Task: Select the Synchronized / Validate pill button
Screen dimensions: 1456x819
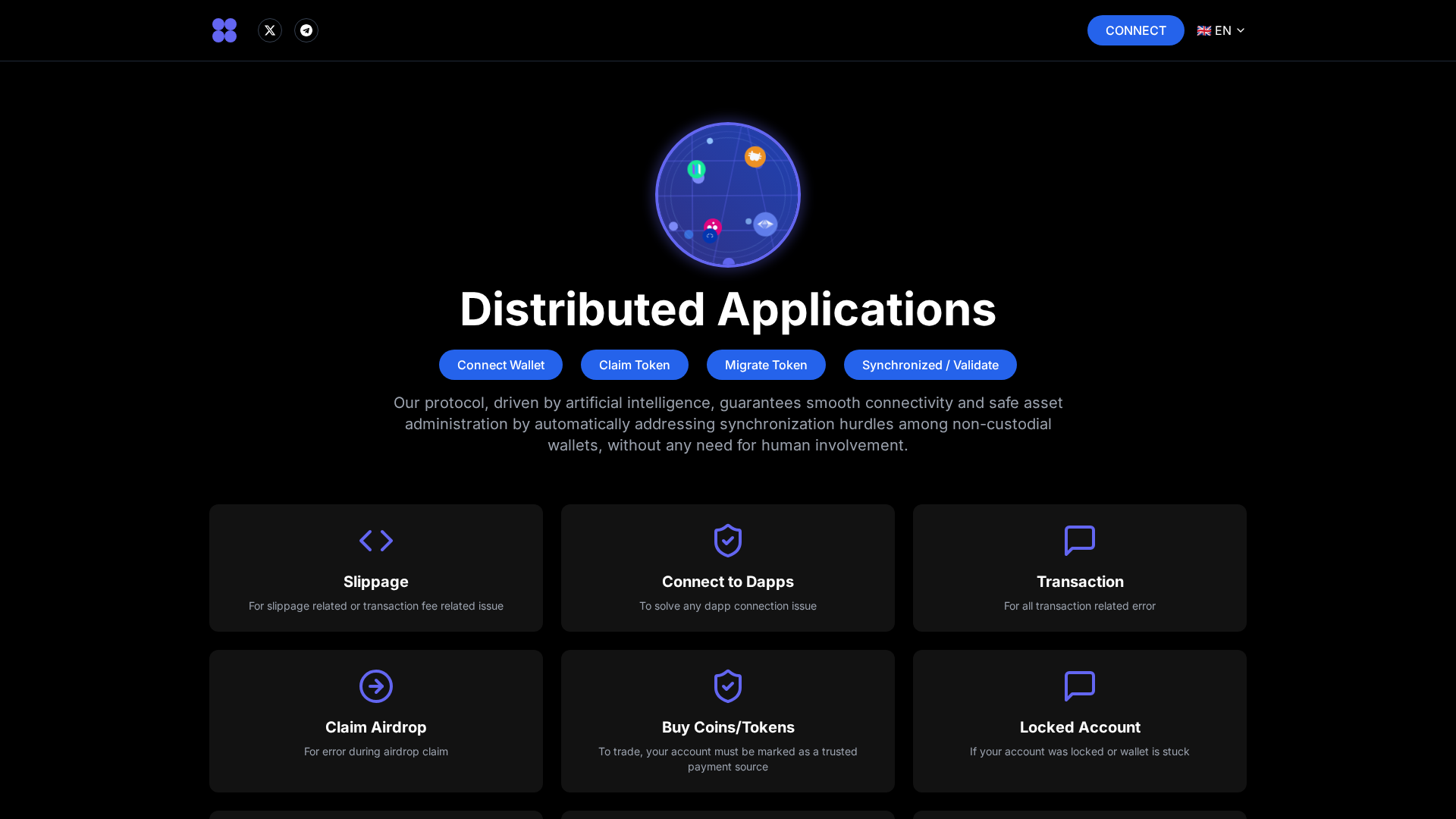Action: pos(930,365)
